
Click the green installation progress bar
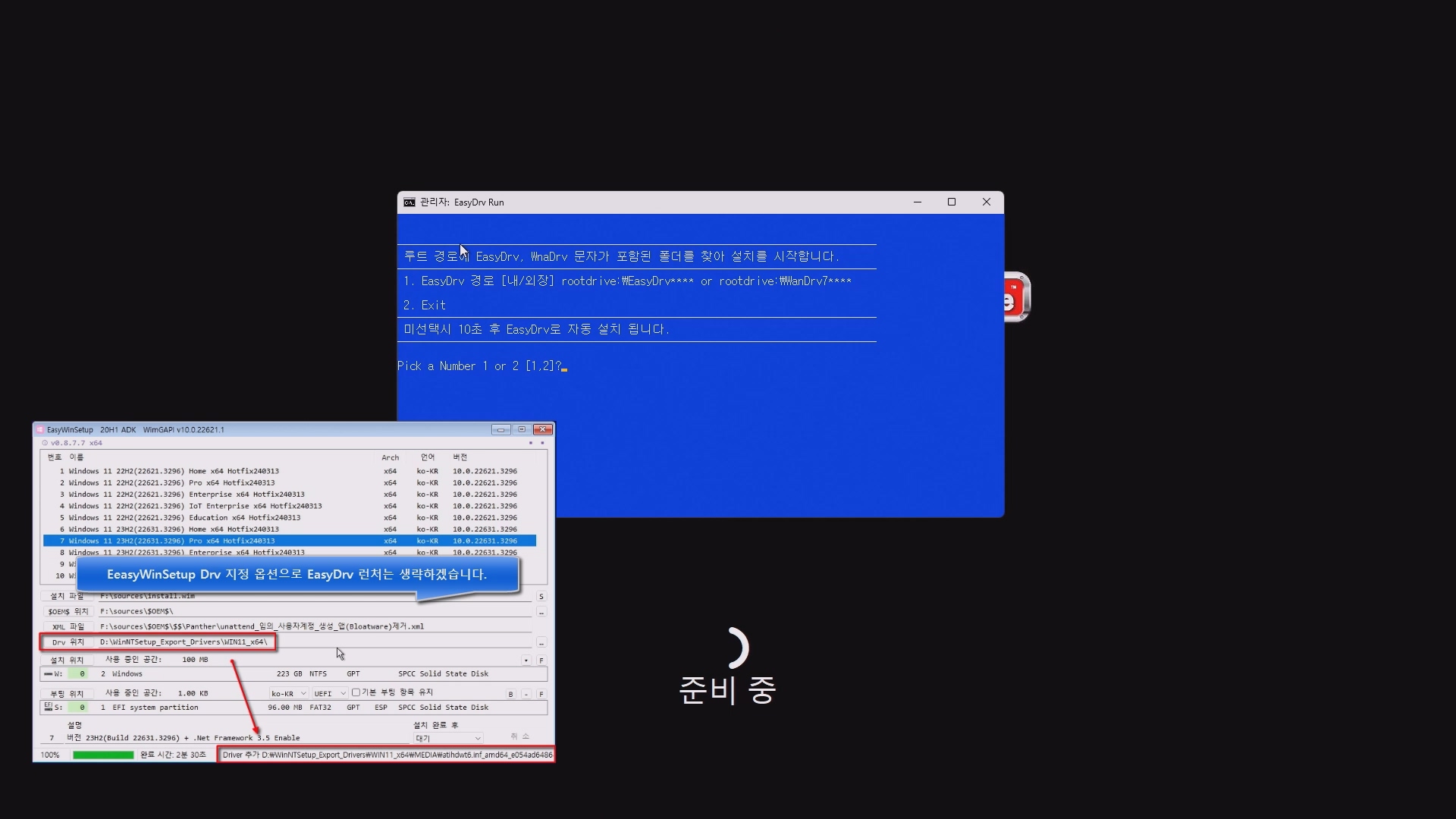point(103,755)
